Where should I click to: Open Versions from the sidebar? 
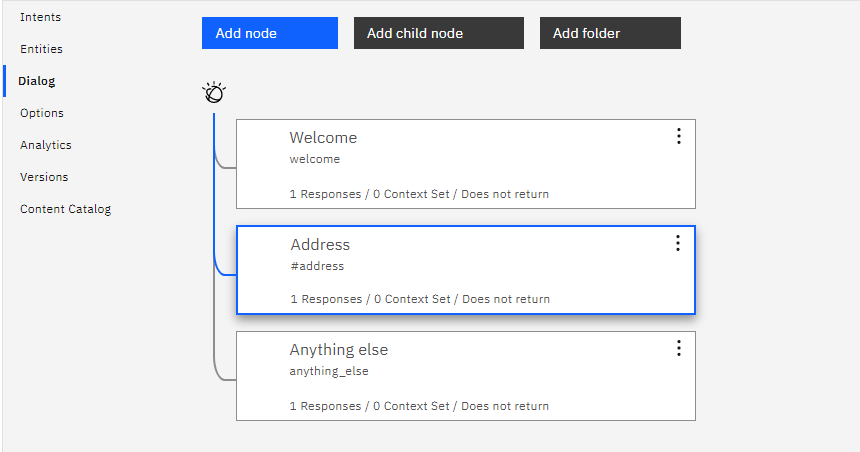[44, 177]
